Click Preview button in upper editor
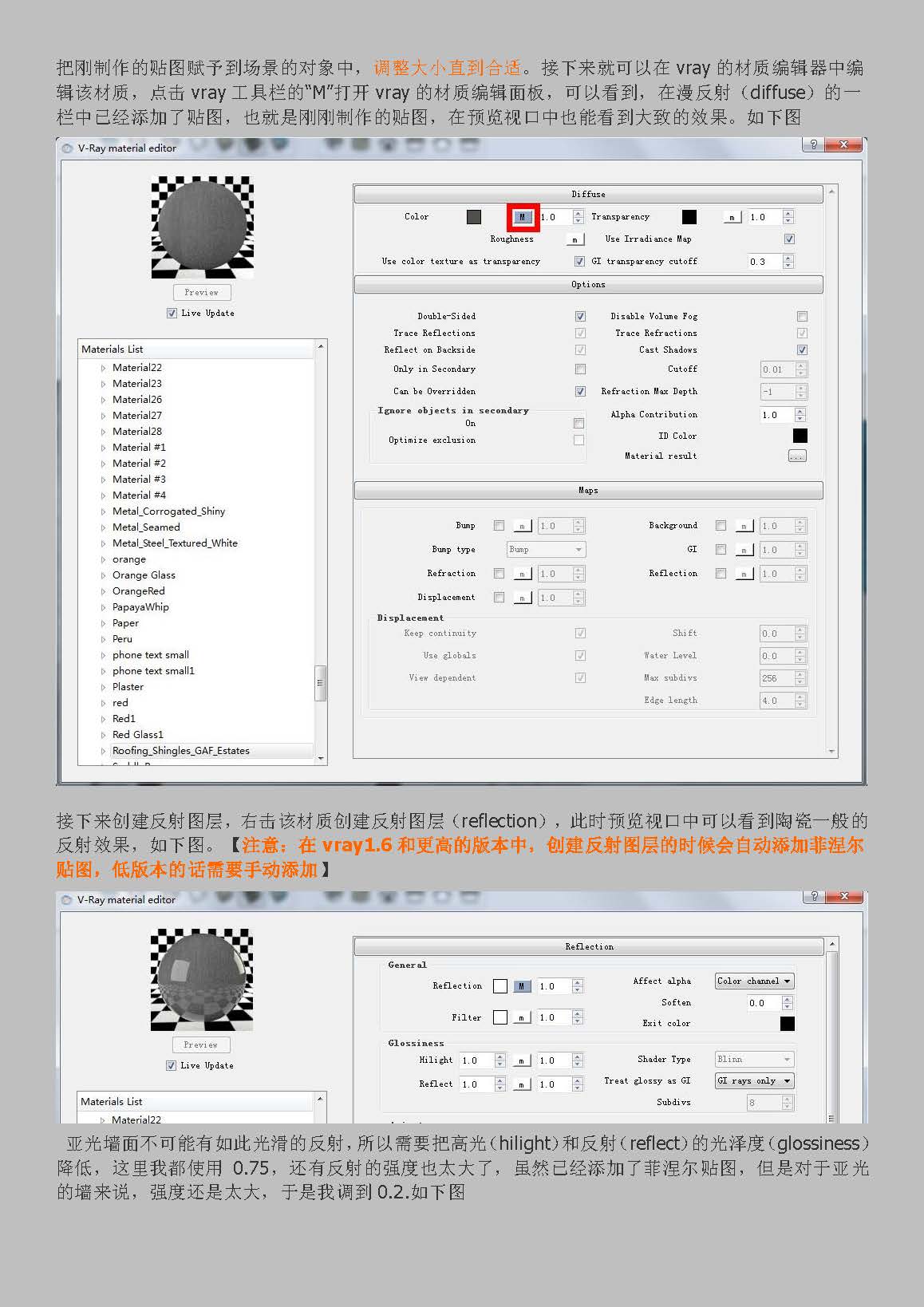Image resolution: width=924 pixels, height=1307 pixels. click(202, 293)
